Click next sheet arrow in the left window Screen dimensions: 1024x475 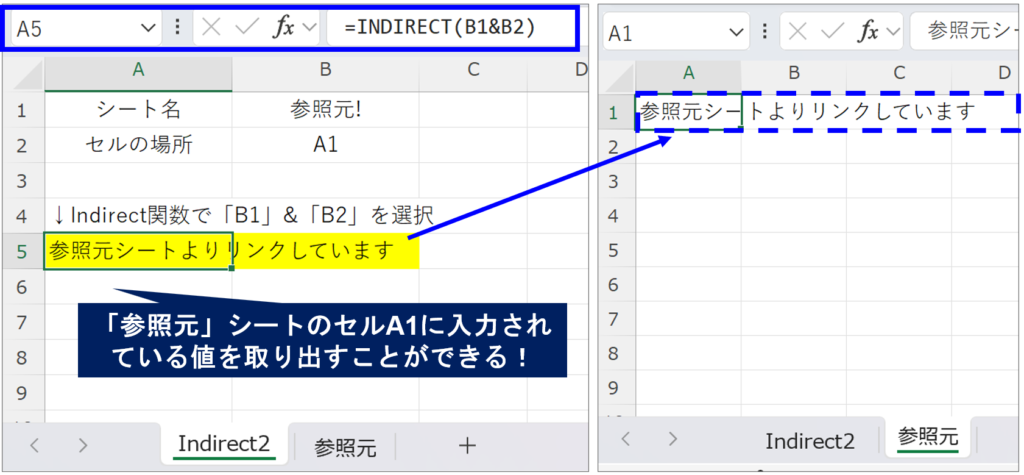point(83,445)
